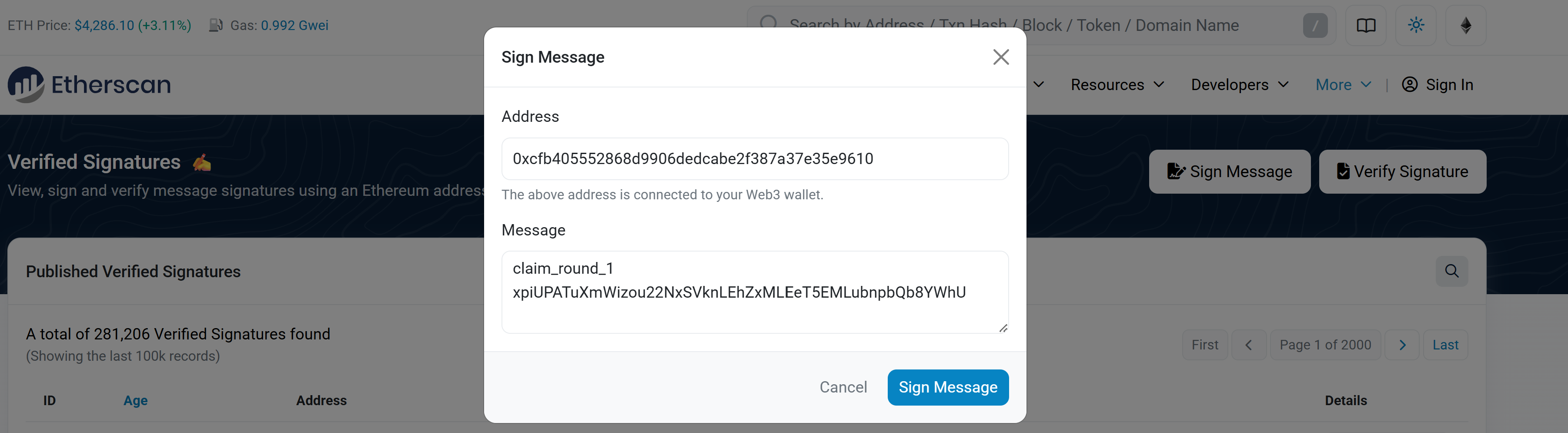
Task: Click the Address input field
Action: [754, 159]
